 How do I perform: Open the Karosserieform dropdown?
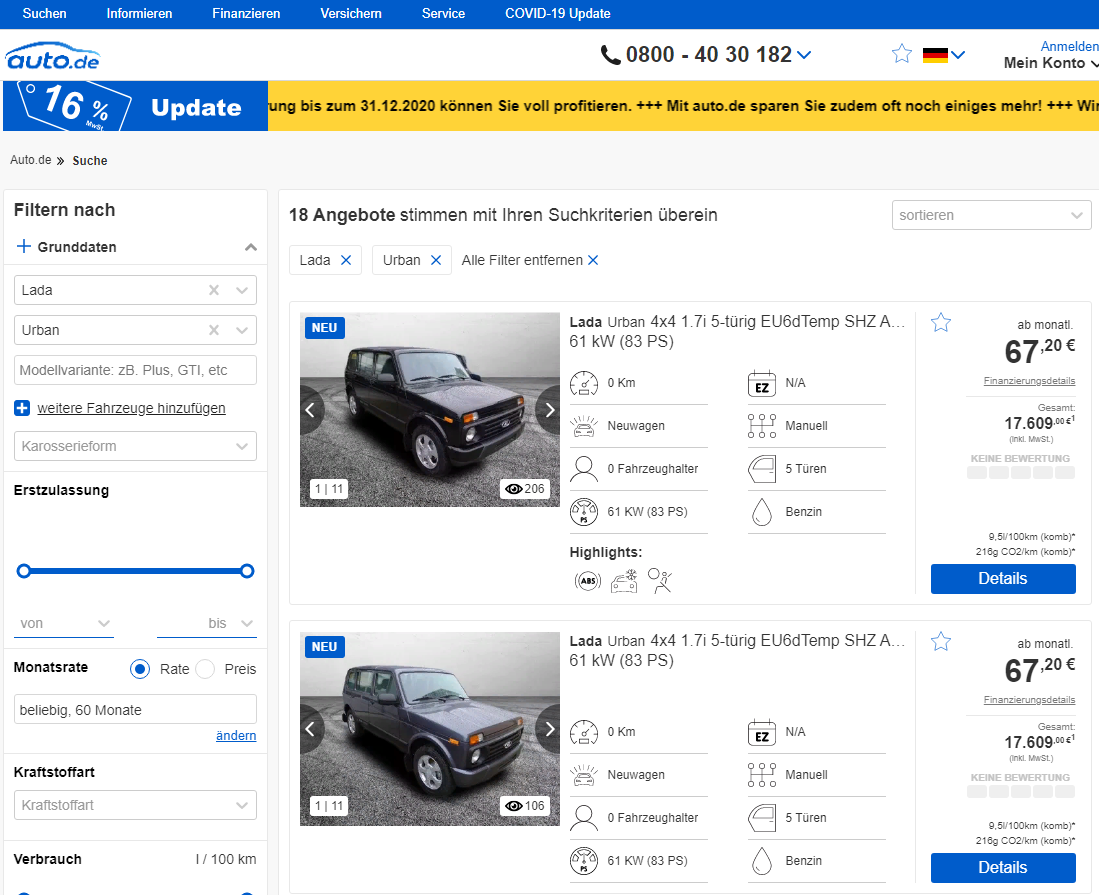(135, 446)
